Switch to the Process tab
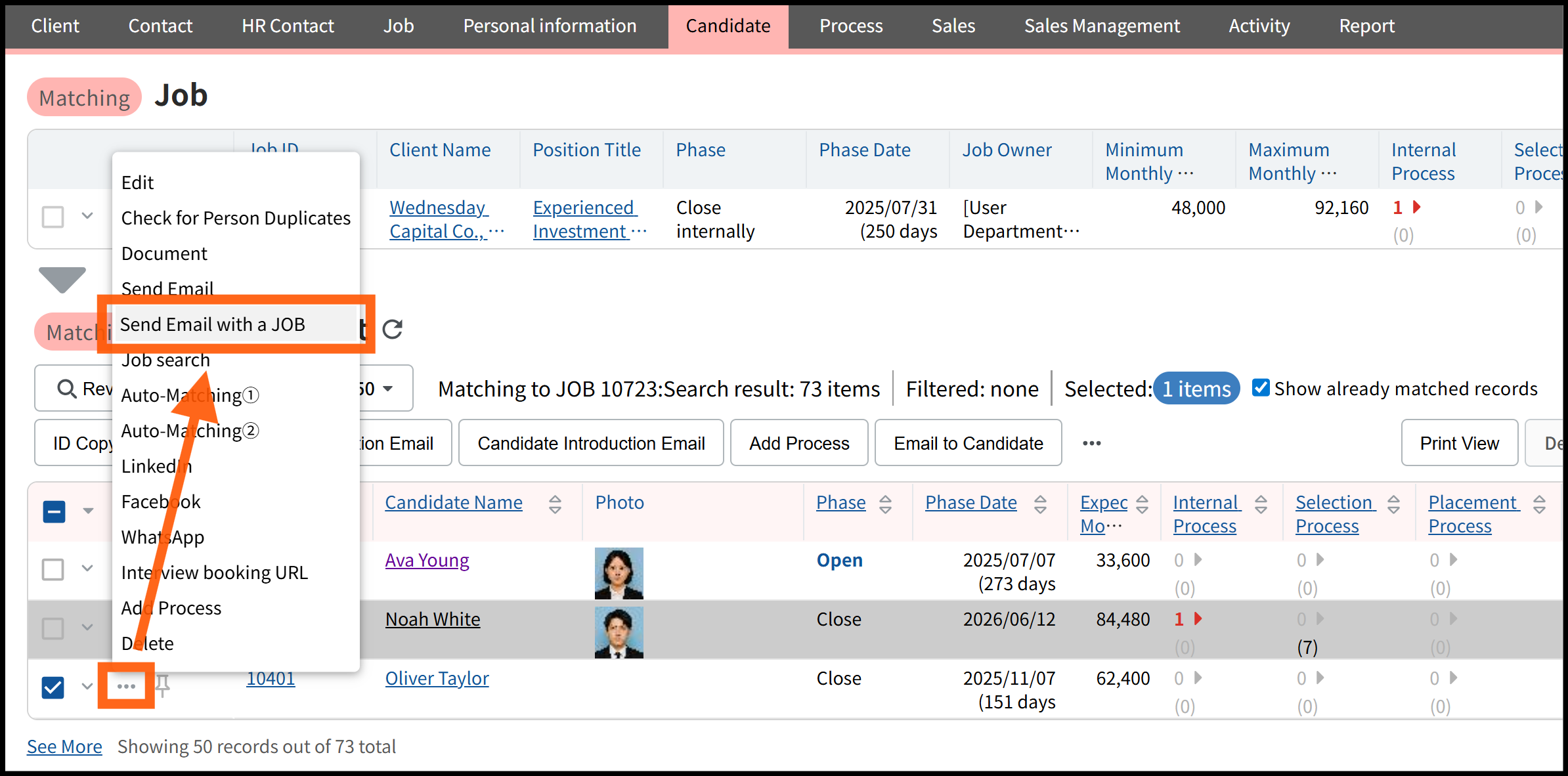The width and height of the screenshot is (1568, 776). [x=850, y=26]
